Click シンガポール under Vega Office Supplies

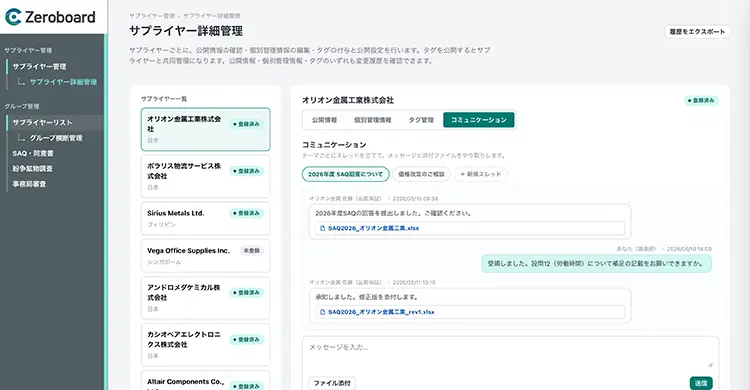pyautogui.click(x=164, y=262)
